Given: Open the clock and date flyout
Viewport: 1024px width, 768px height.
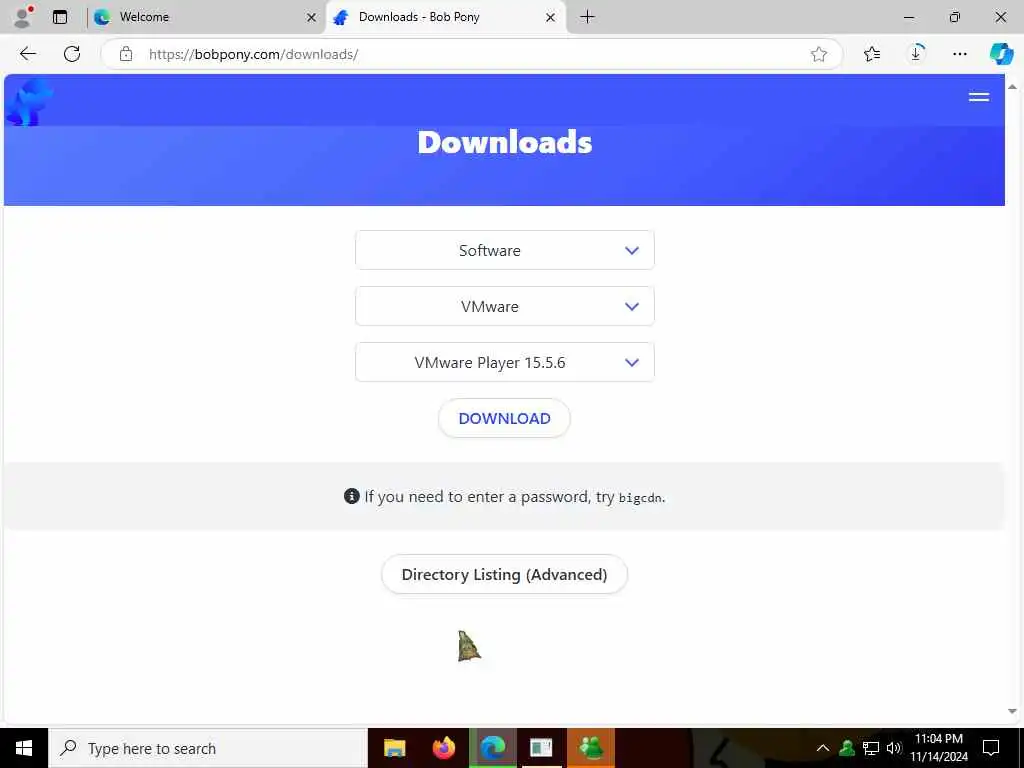Looking at the screenshot, I should (x=939, y=748).
